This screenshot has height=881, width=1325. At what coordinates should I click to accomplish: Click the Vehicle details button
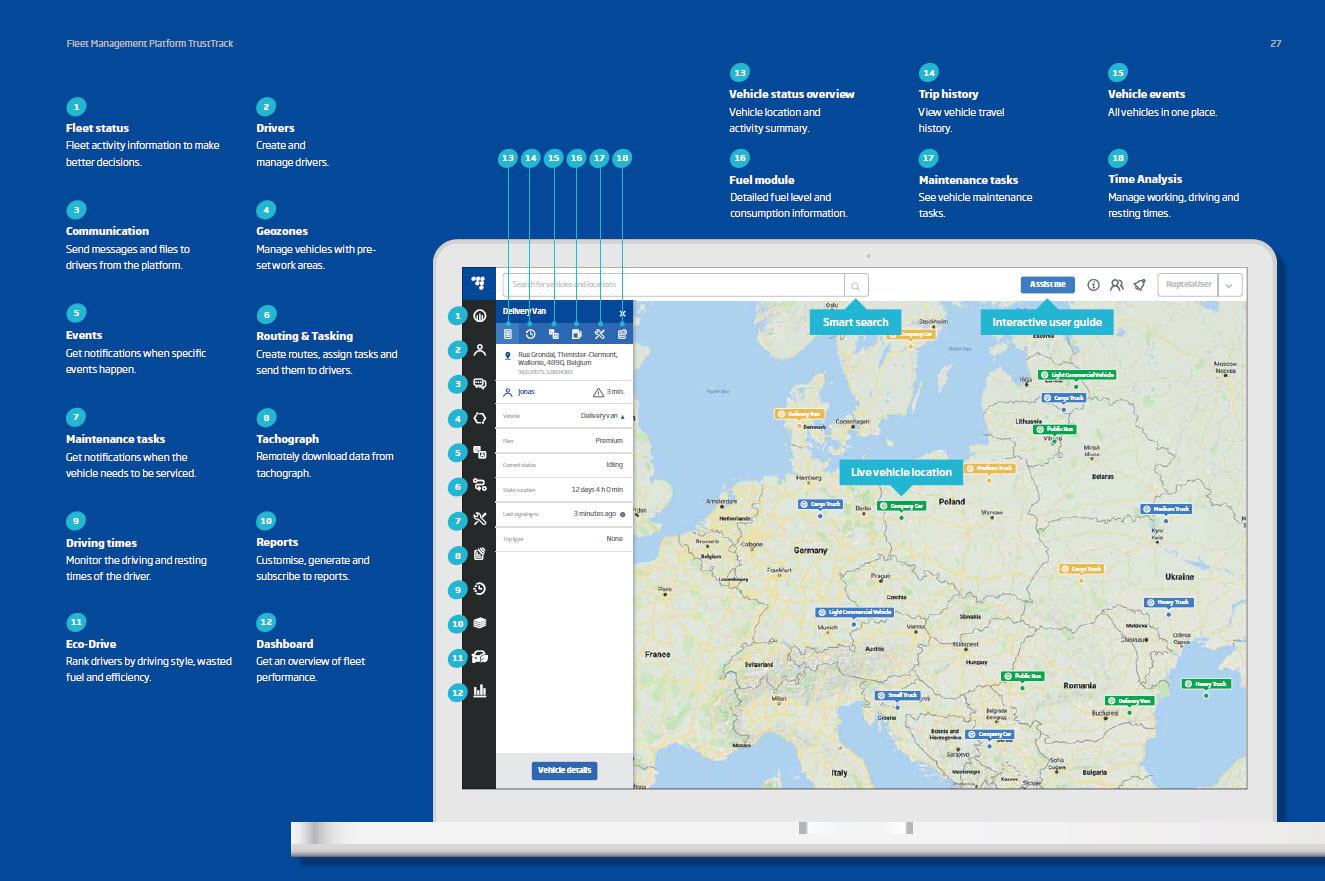pyautogui.click(x=564, y=770)
